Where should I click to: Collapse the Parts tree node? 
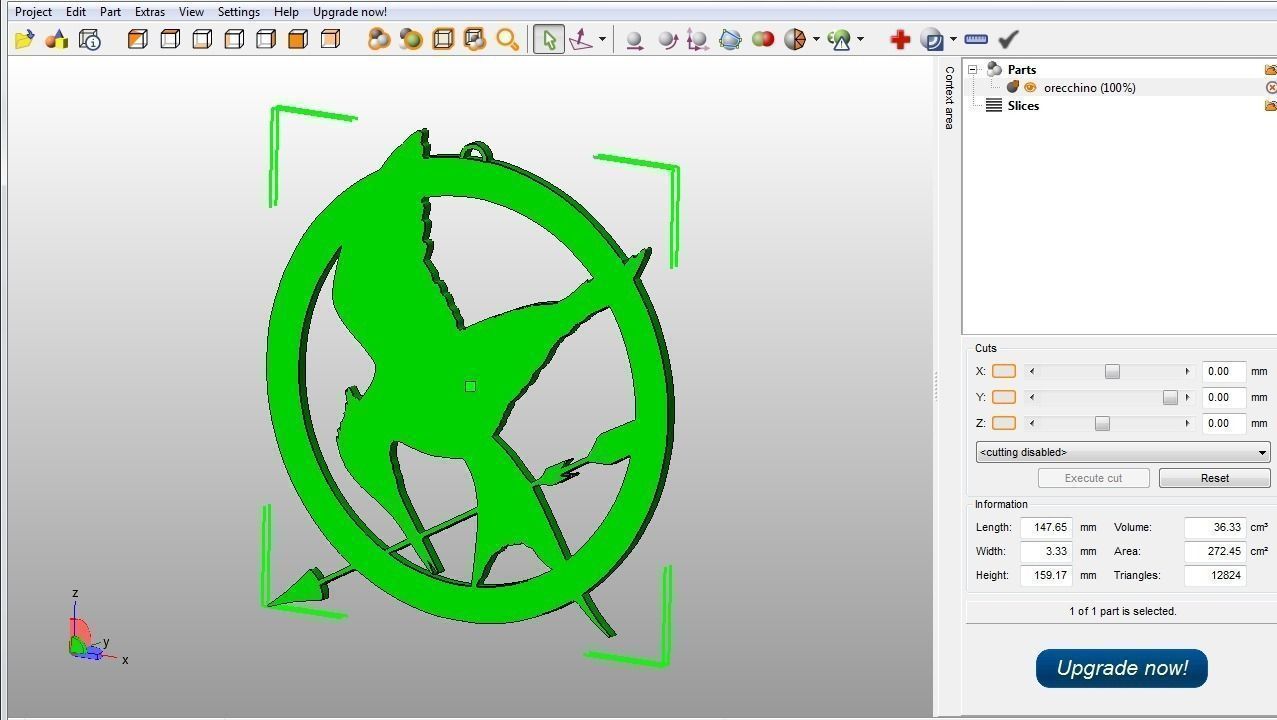pyautogui.click(x=972, y=69)
